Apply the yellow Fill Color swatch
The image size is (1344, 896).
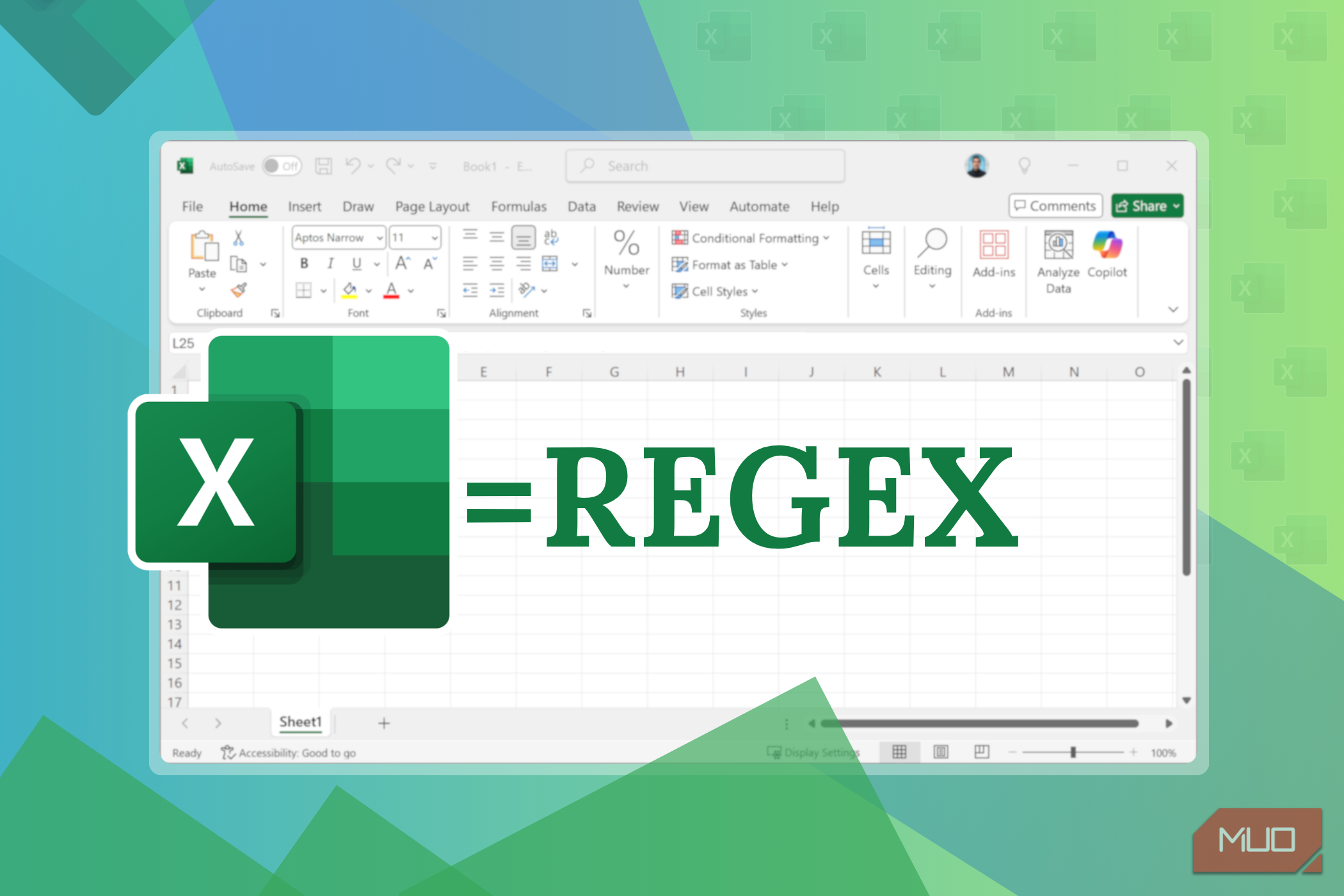click(x=349, y=291)
